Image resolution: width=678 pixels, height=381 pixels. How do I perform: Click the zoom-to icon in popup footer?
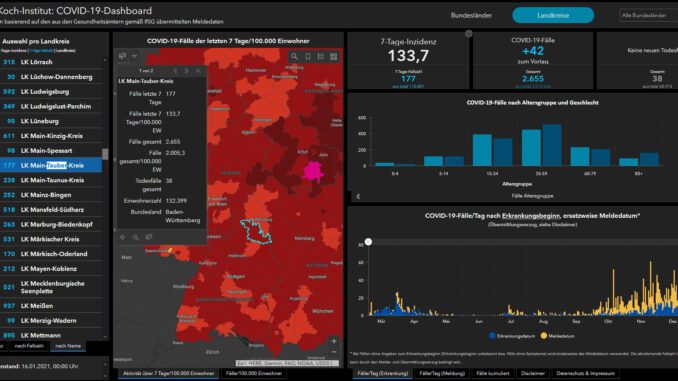[136, 237]
